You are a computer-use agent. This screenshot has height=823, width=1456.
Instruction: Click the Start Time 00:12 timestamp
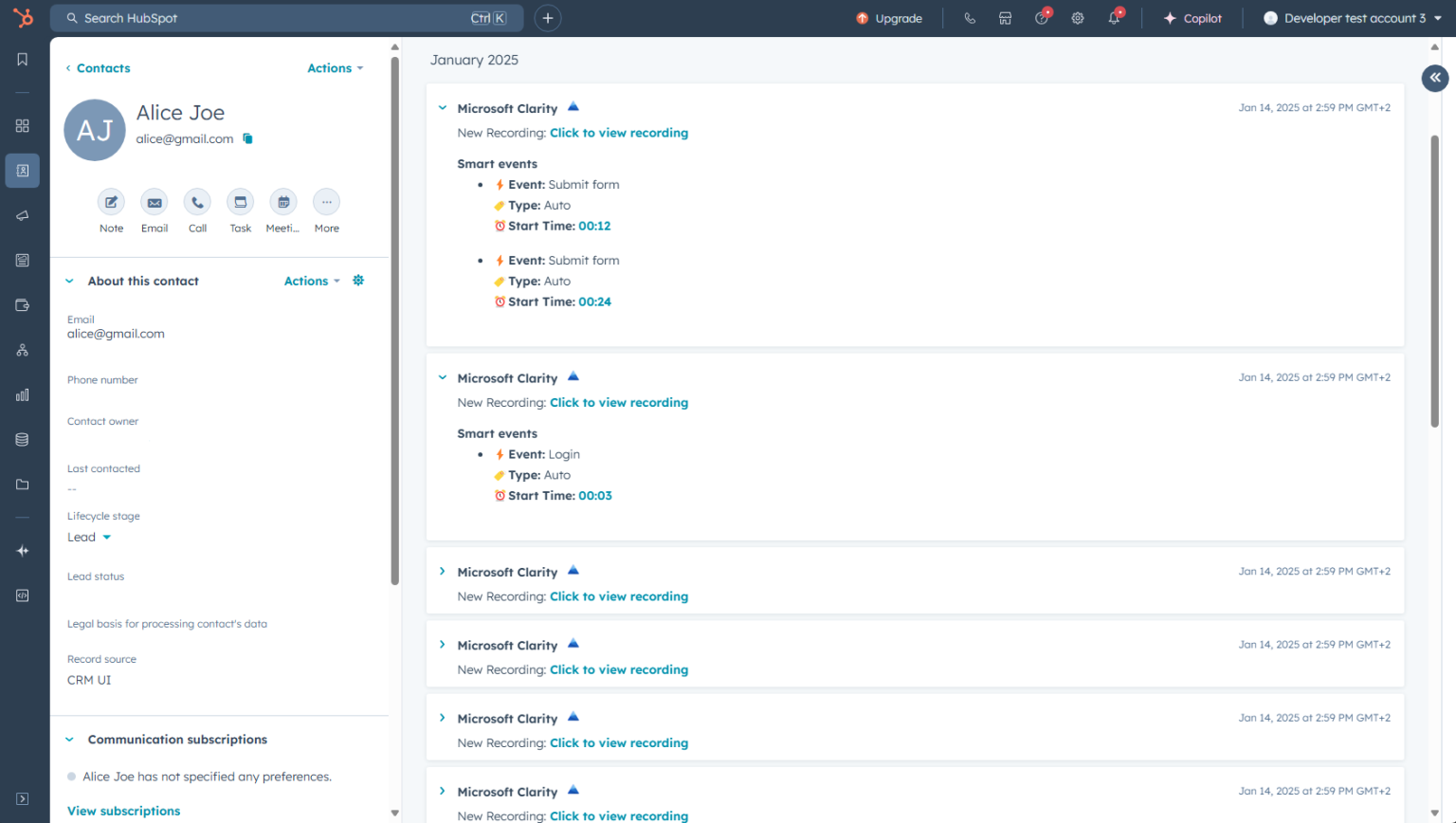tap(594, 226)
